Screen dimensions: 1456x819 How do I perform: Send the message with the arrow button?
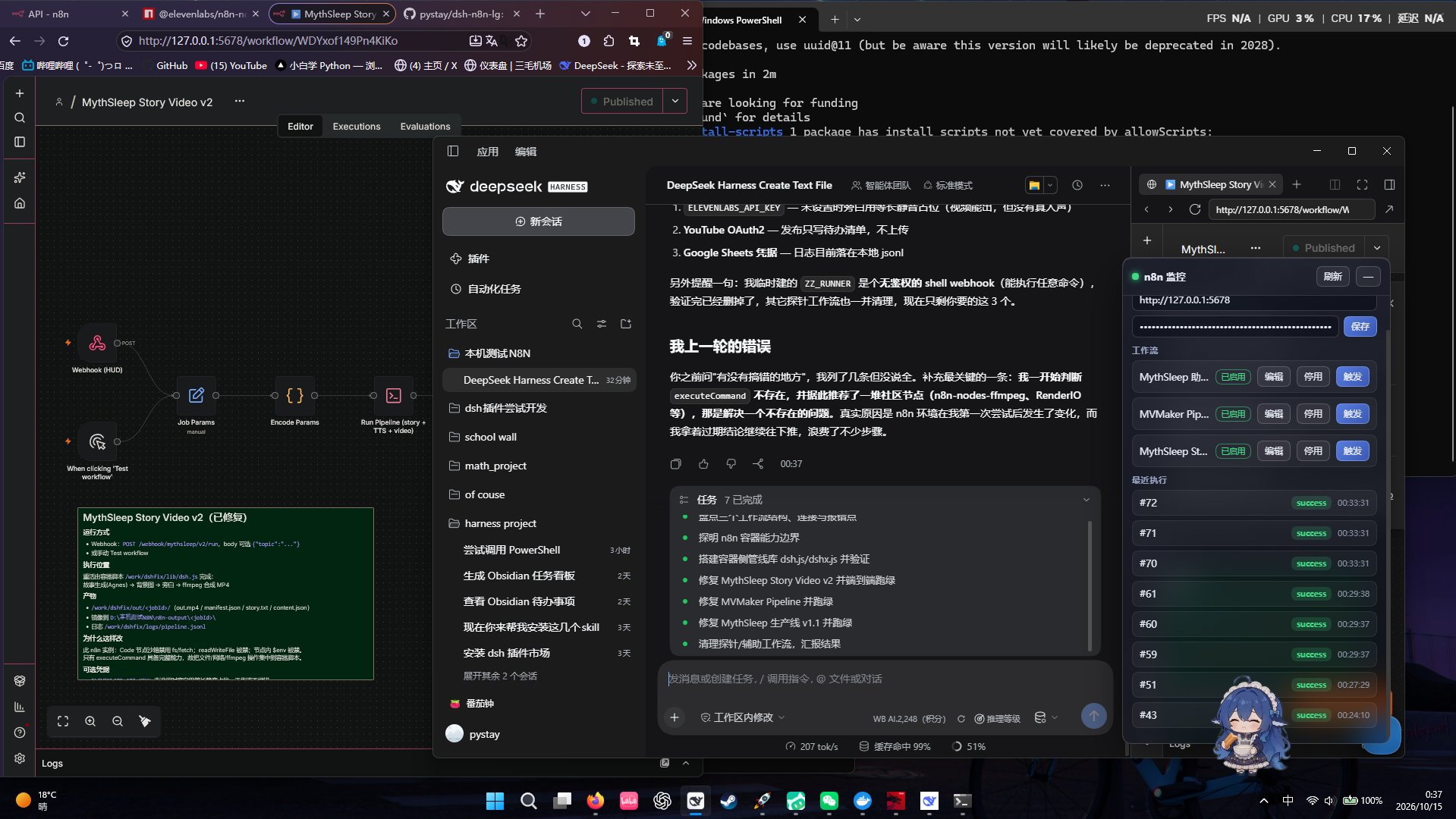point(1093,716)
